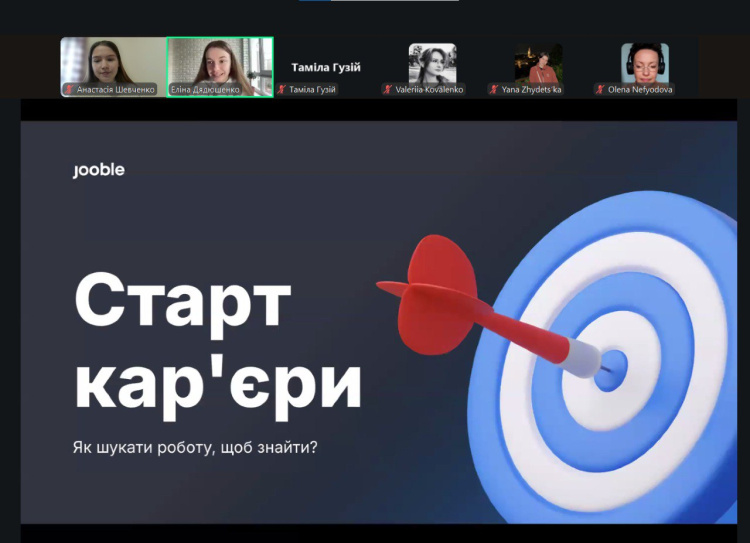Select Olena Nefyodova's profile picture tile
750x543 pixels.
pos(645,64)
